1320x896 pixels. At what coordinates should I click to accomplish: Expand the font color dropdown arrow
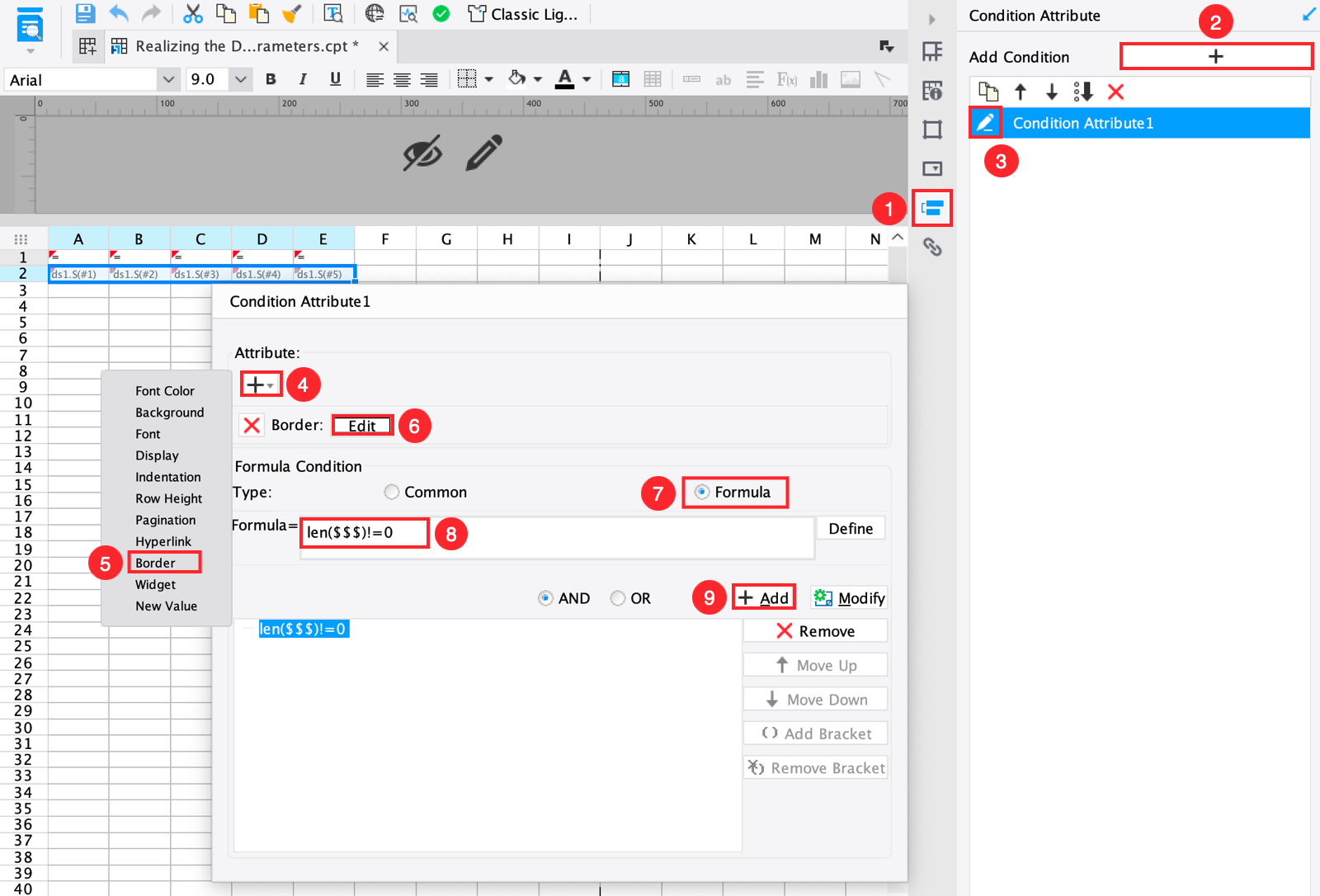click(587, 80)
